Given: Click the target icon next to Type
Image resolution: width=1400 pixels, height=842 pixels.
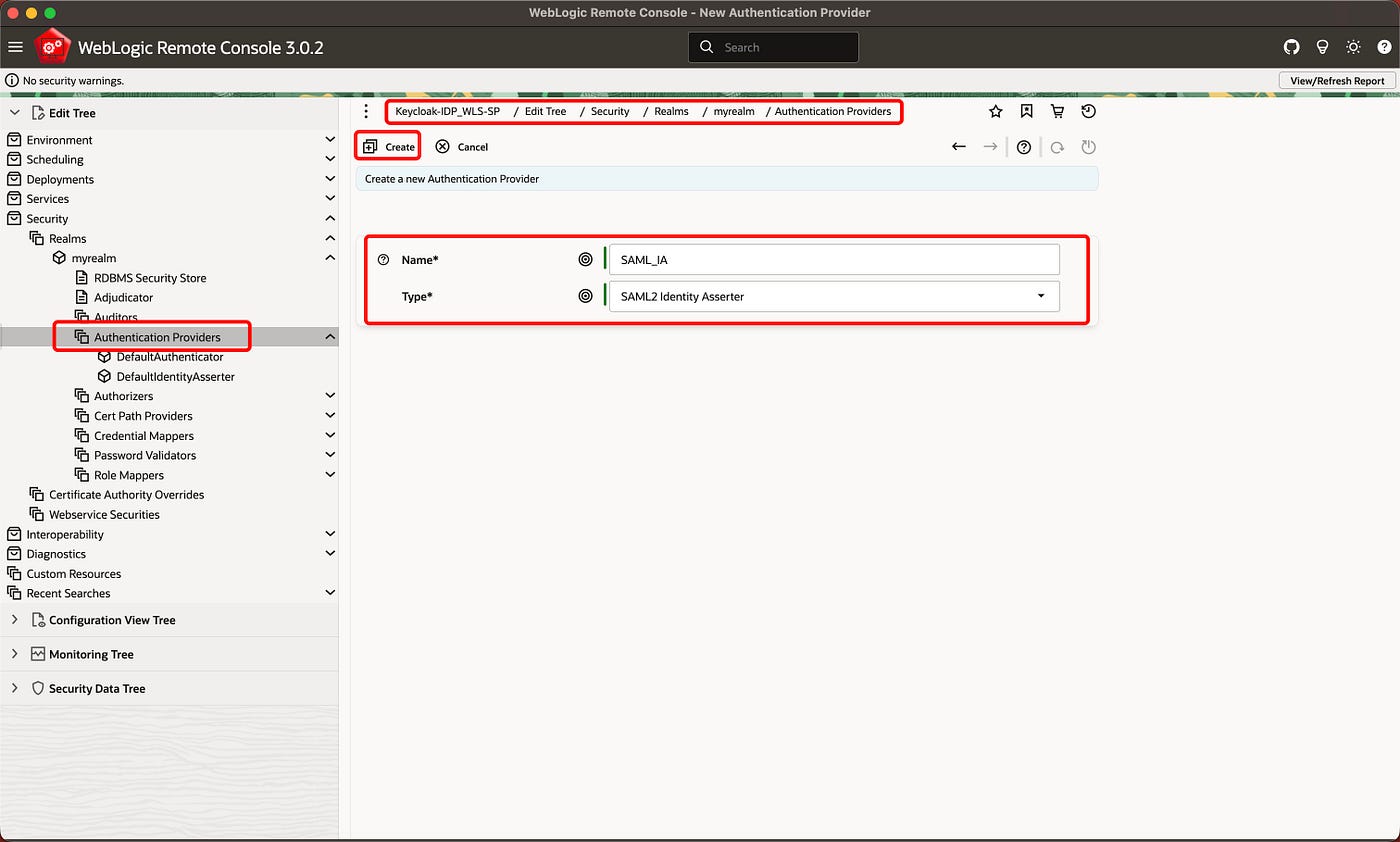Looking at the screenshot, I should pyautogui.click(x=586, y=296).
